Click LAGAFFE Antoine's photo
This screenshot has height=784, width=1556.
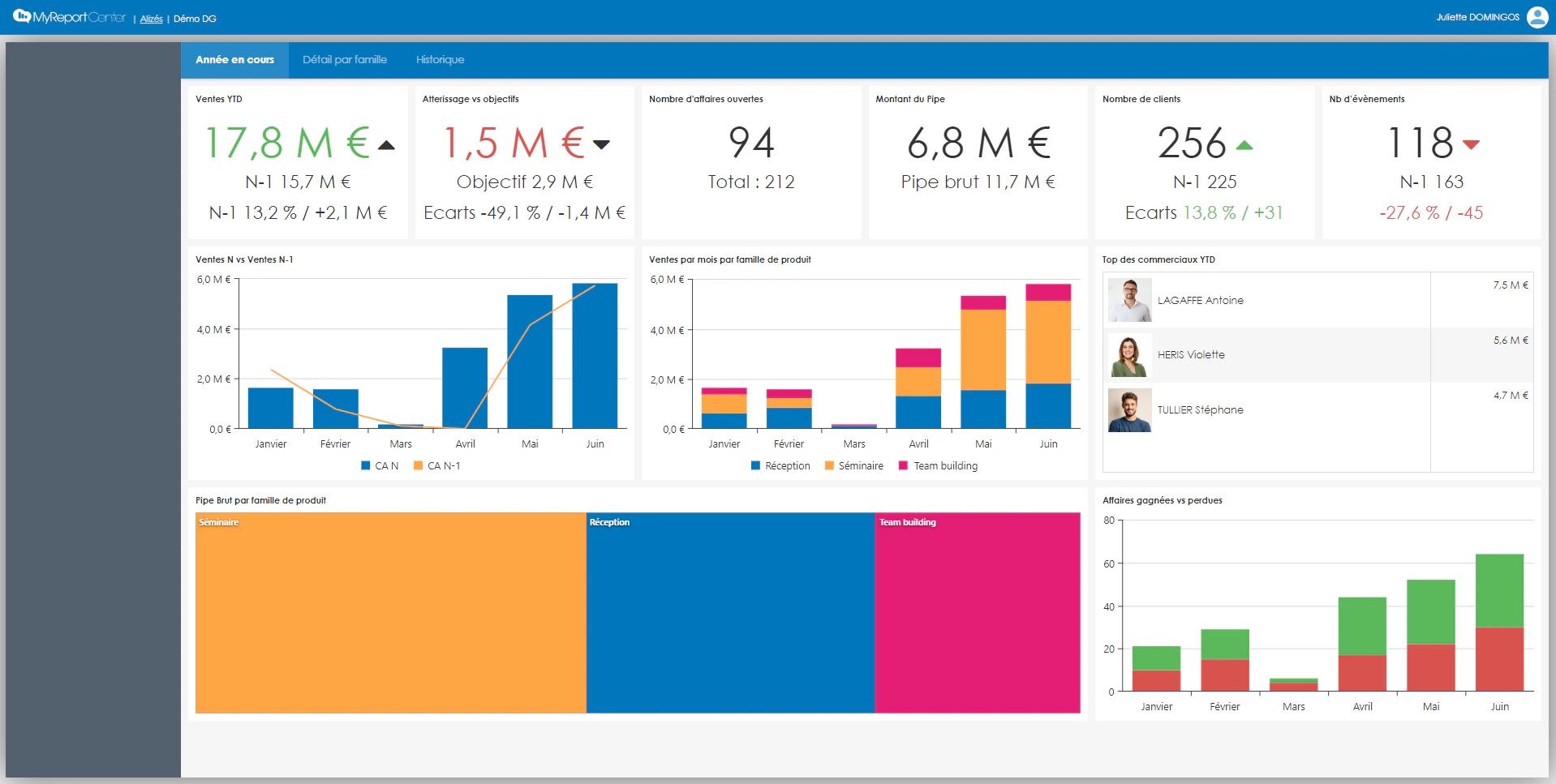(1130, 300)
